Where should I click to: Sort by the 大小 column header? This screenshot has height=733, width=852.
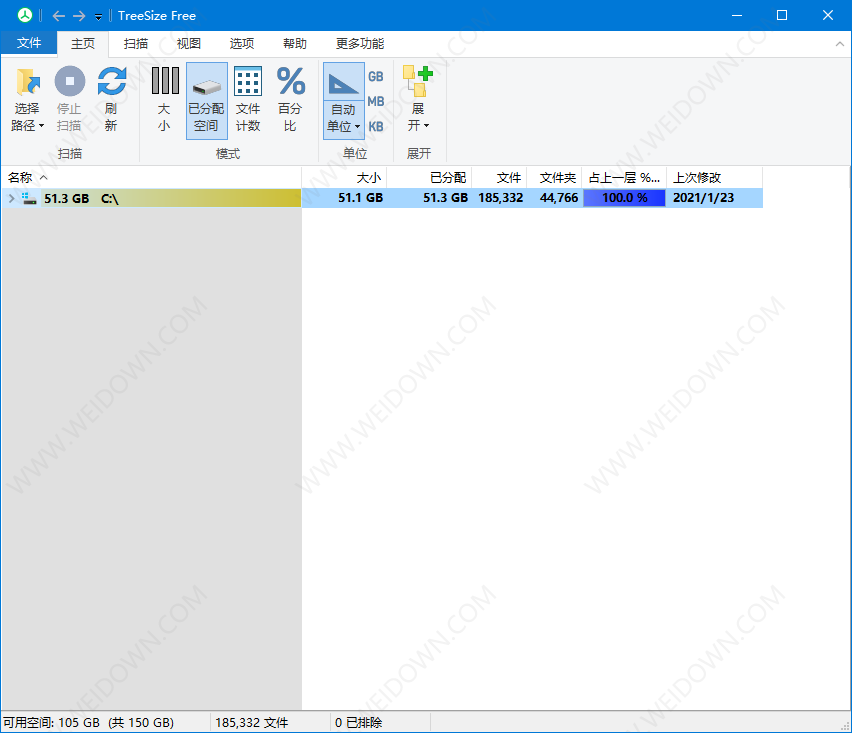point(344,178)
